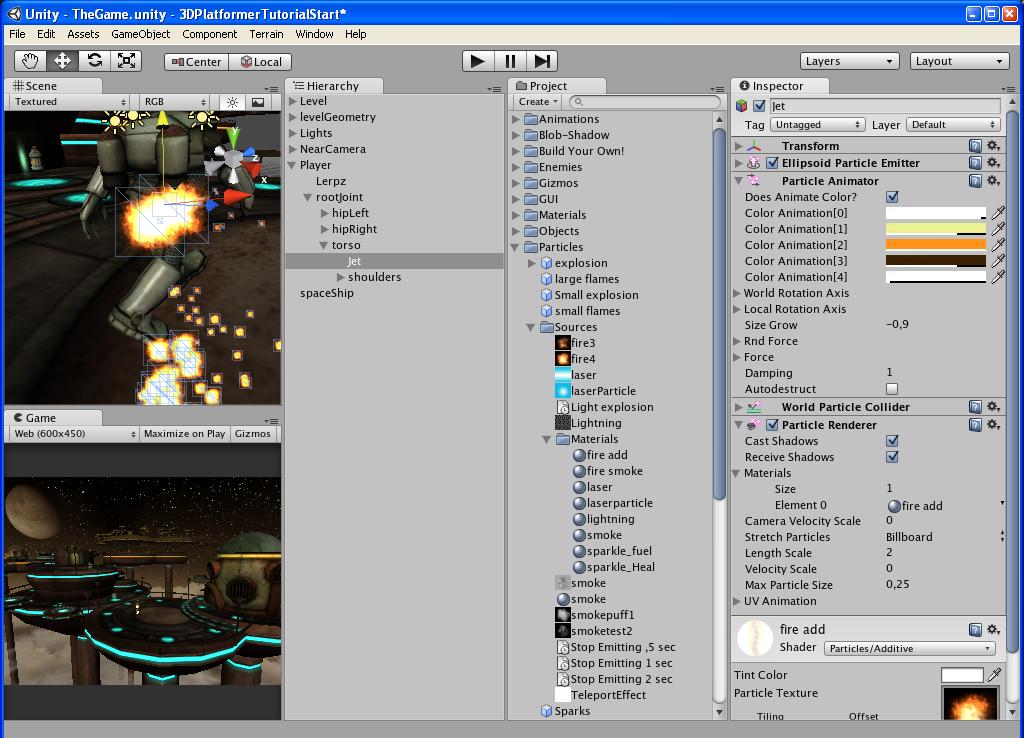Click Maximize on Play button
Viewport: 1024px width, 738px height.
pyautogui.click(x=184, y=434)
